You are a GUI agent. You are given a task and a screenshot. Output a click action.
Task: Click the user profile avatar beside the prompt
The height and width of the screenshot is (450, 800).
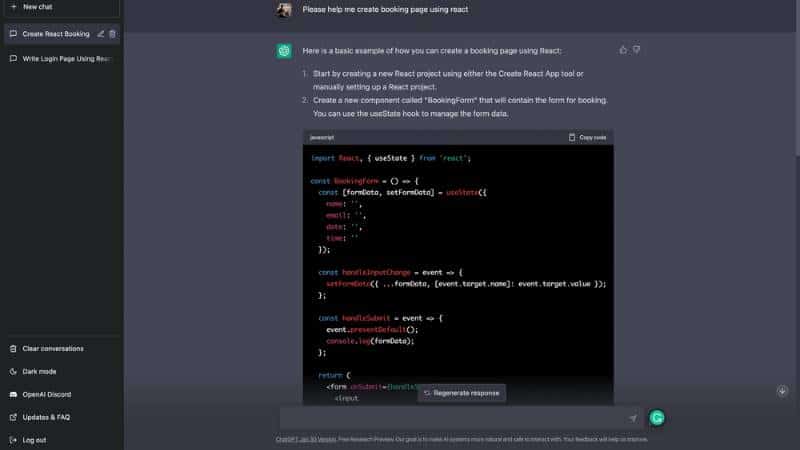[x=284, y=10]
